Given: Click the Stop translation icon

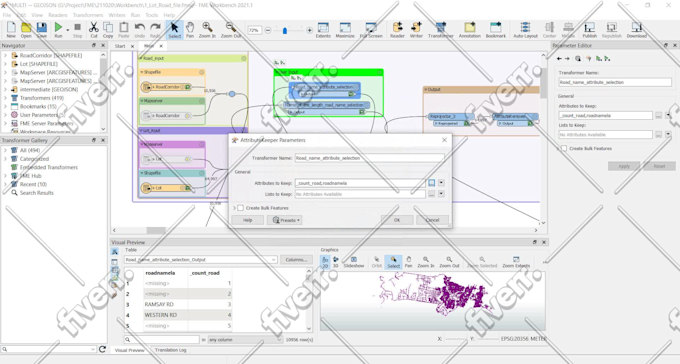Looking at the screenshot, I should (78, 30).
